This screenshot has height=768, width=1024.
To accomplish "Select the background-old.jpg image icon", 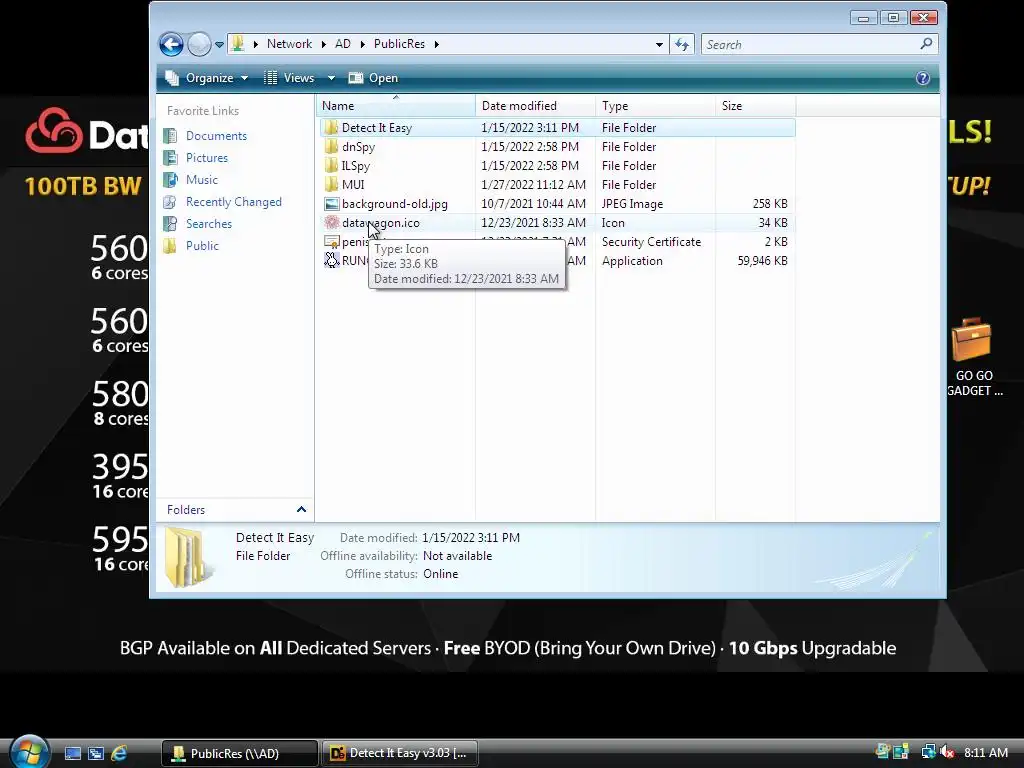I will (331, 204).
